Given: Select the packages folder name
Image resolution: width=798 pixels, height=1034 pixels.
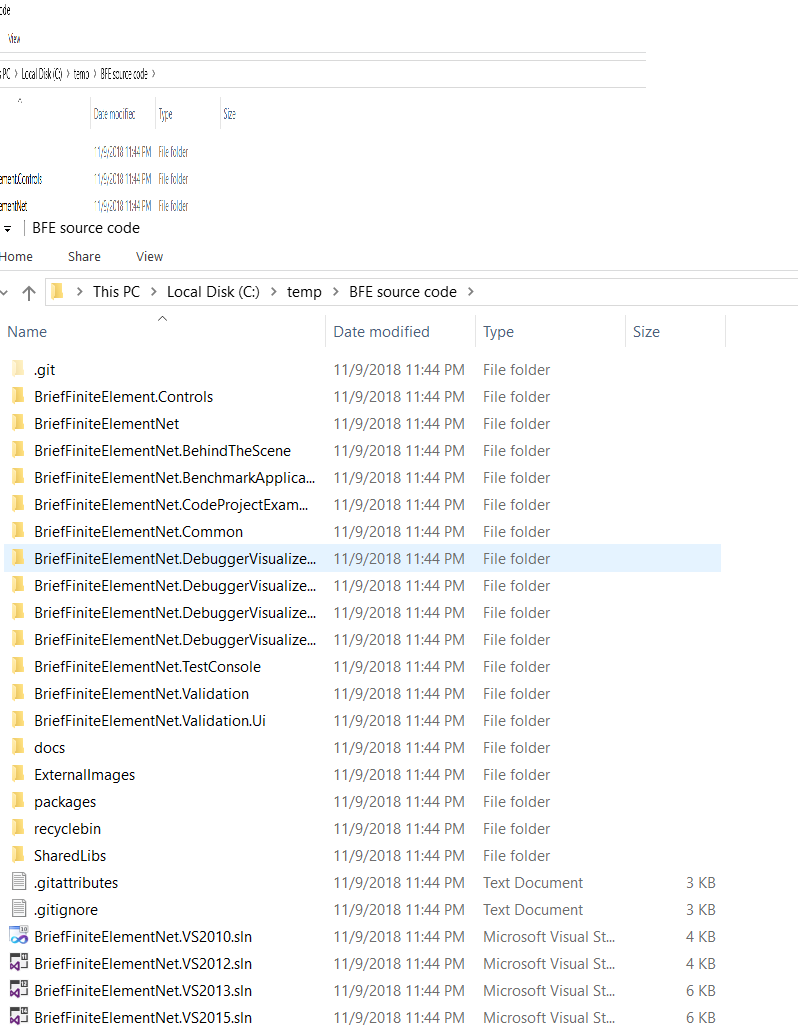Looking at the screenshot, I should coord(65,801).
